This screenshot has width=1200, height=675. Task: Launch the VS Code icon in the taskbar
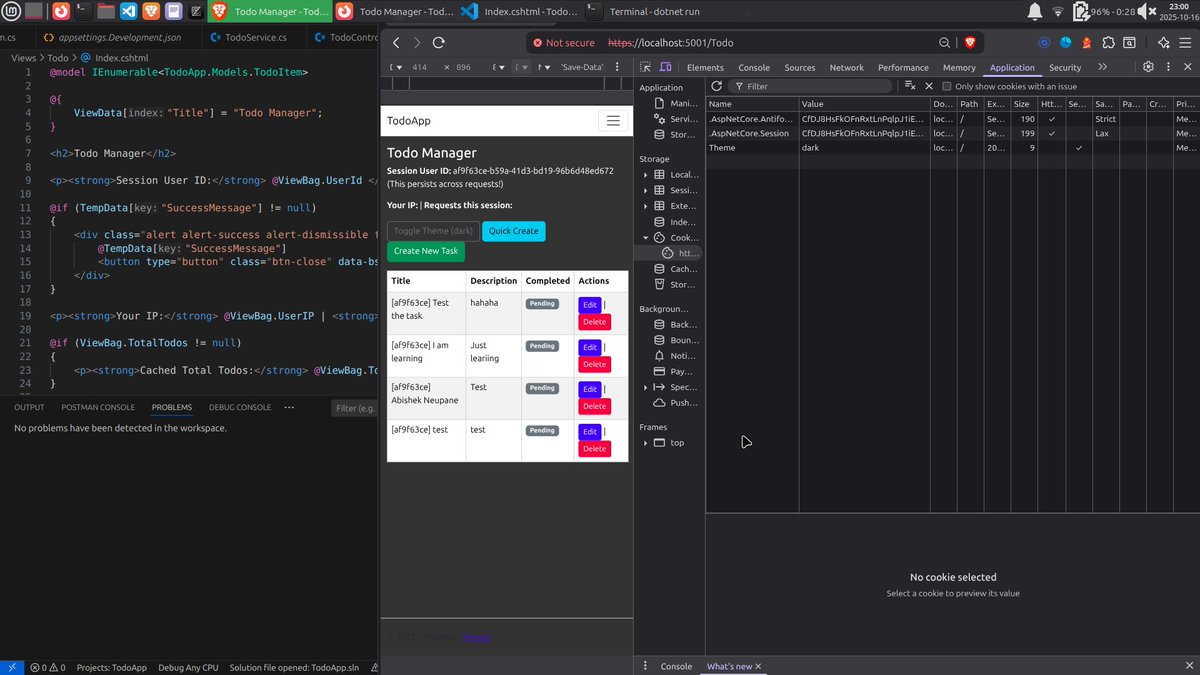[128, 12]
